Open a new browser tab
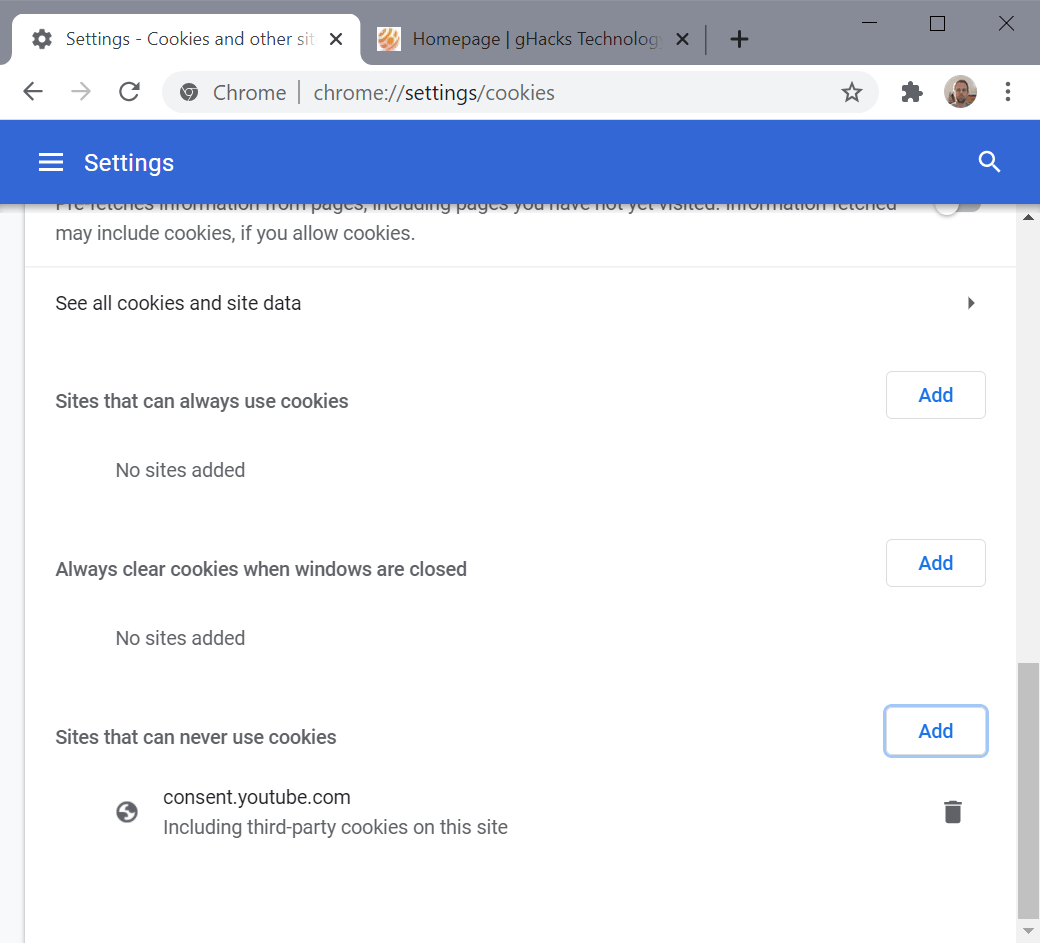The image size is (1040, 943). (x=738, y=39)
